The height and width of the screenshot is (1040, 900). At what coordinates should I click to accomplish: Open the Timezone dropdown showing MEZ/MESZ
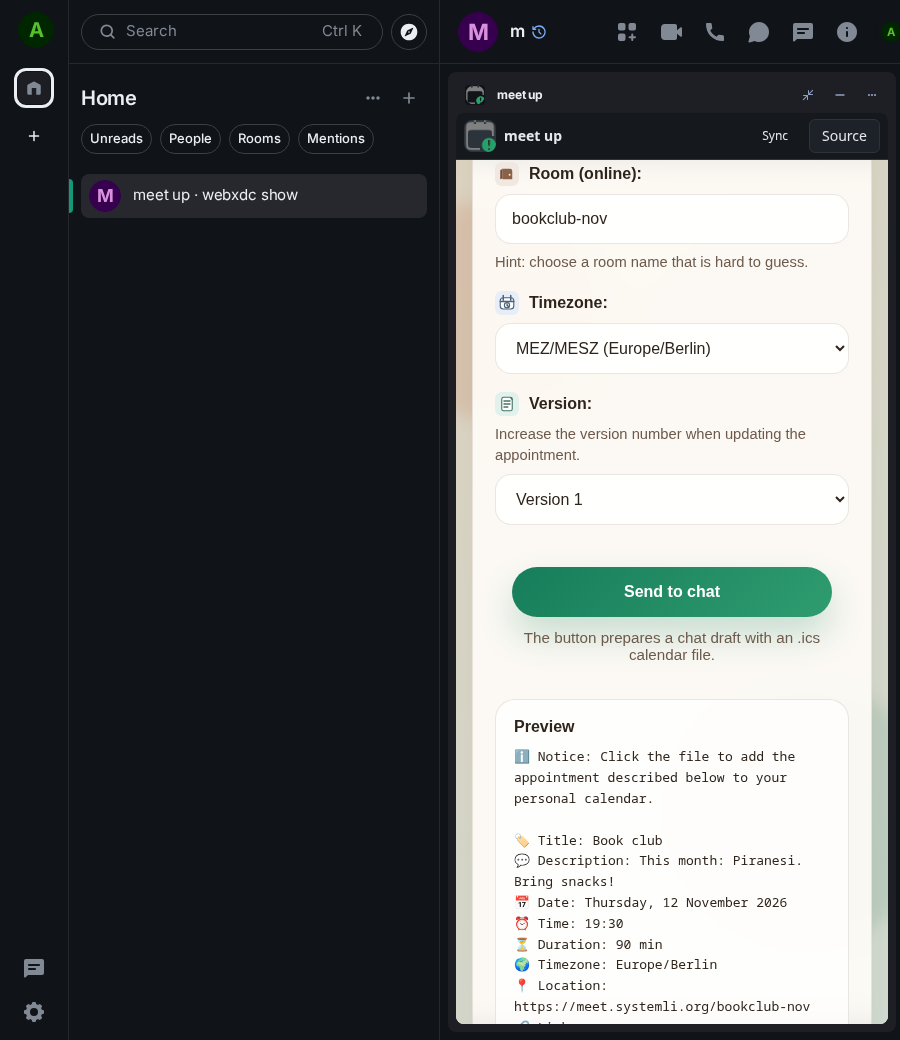[x=672, y=348]
